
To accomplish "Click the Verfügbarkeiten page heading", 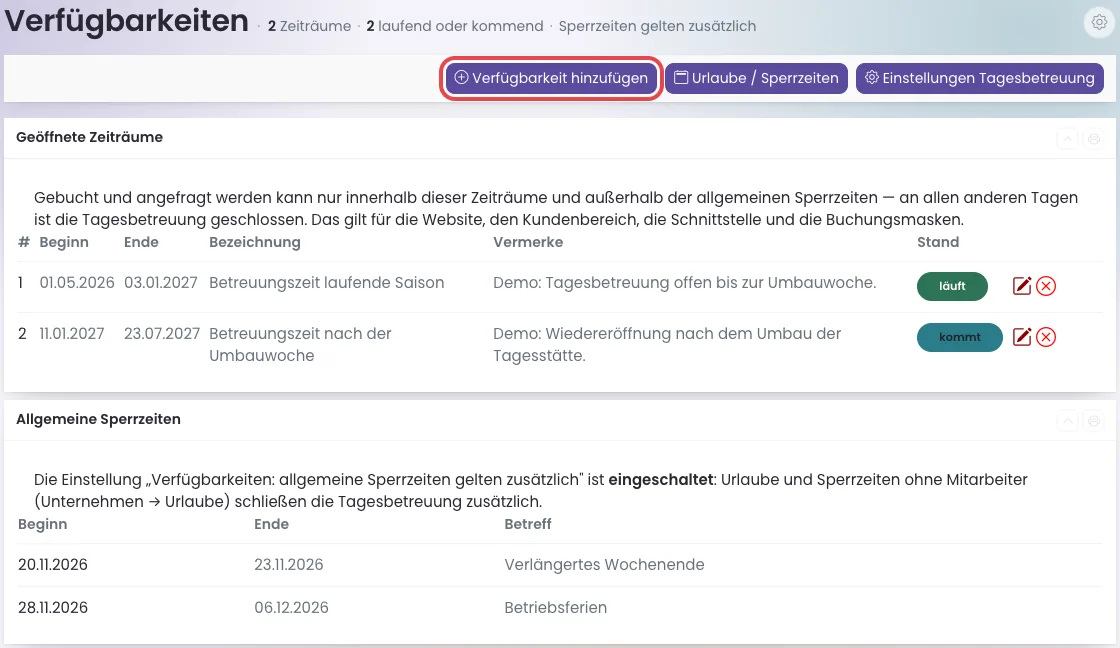I will 126,21.
